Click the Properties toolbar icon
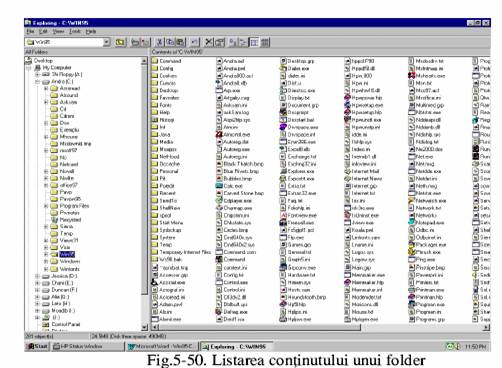 coord(219,42)
